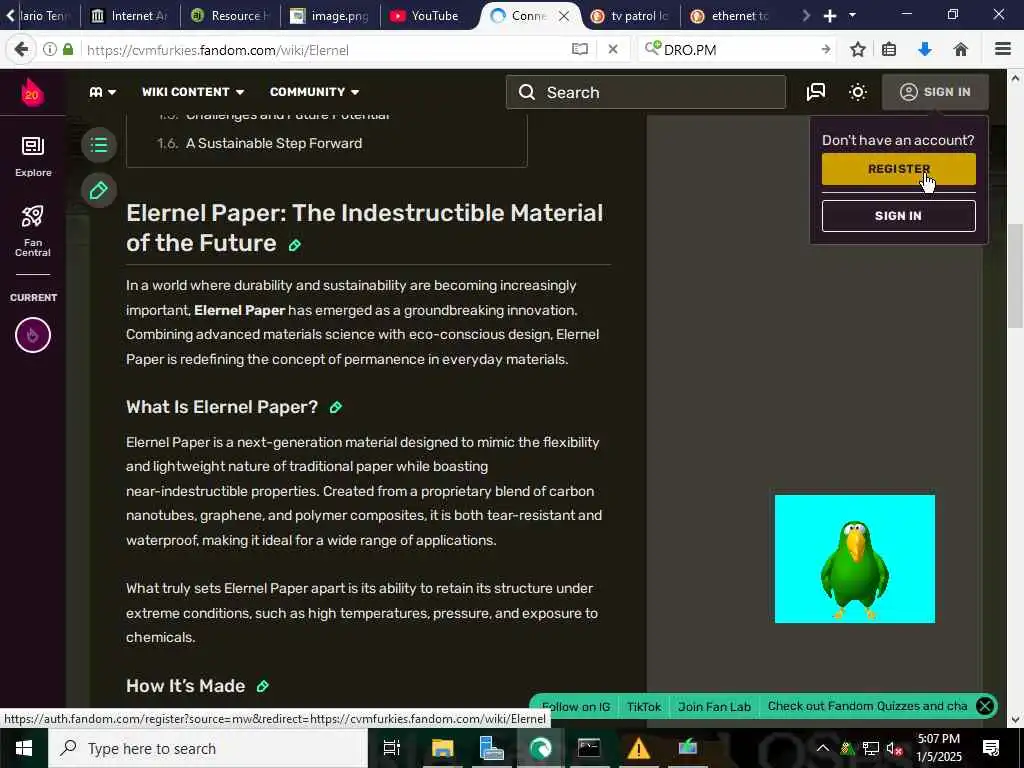Close the bottom promo bar
The height and width of the screenshot is (768, 1024).
pos(985,706)
